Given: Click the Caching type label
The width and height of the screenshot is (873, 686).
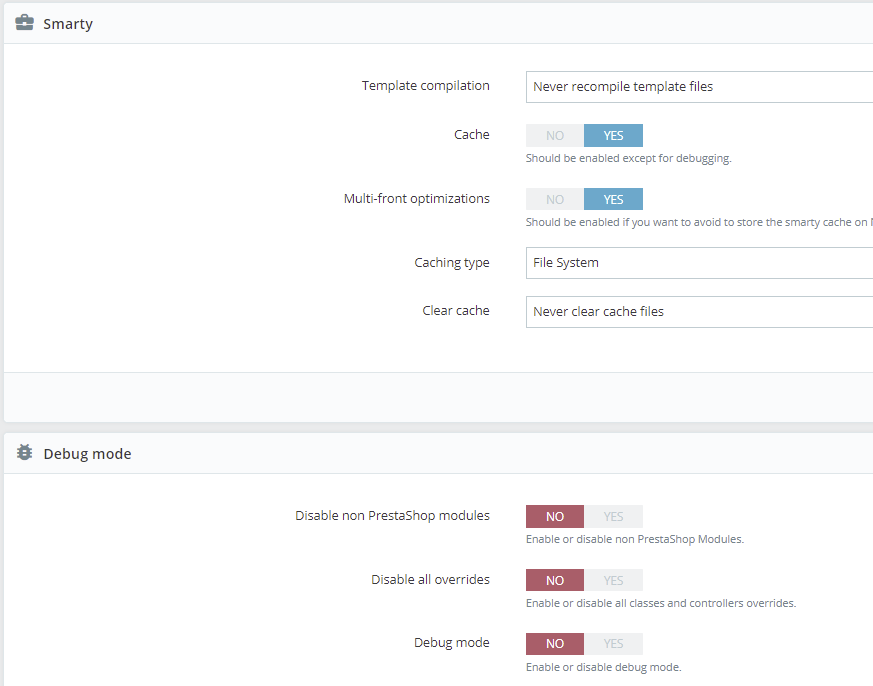Looking at the screenshot, I should (x=452, y=263).
